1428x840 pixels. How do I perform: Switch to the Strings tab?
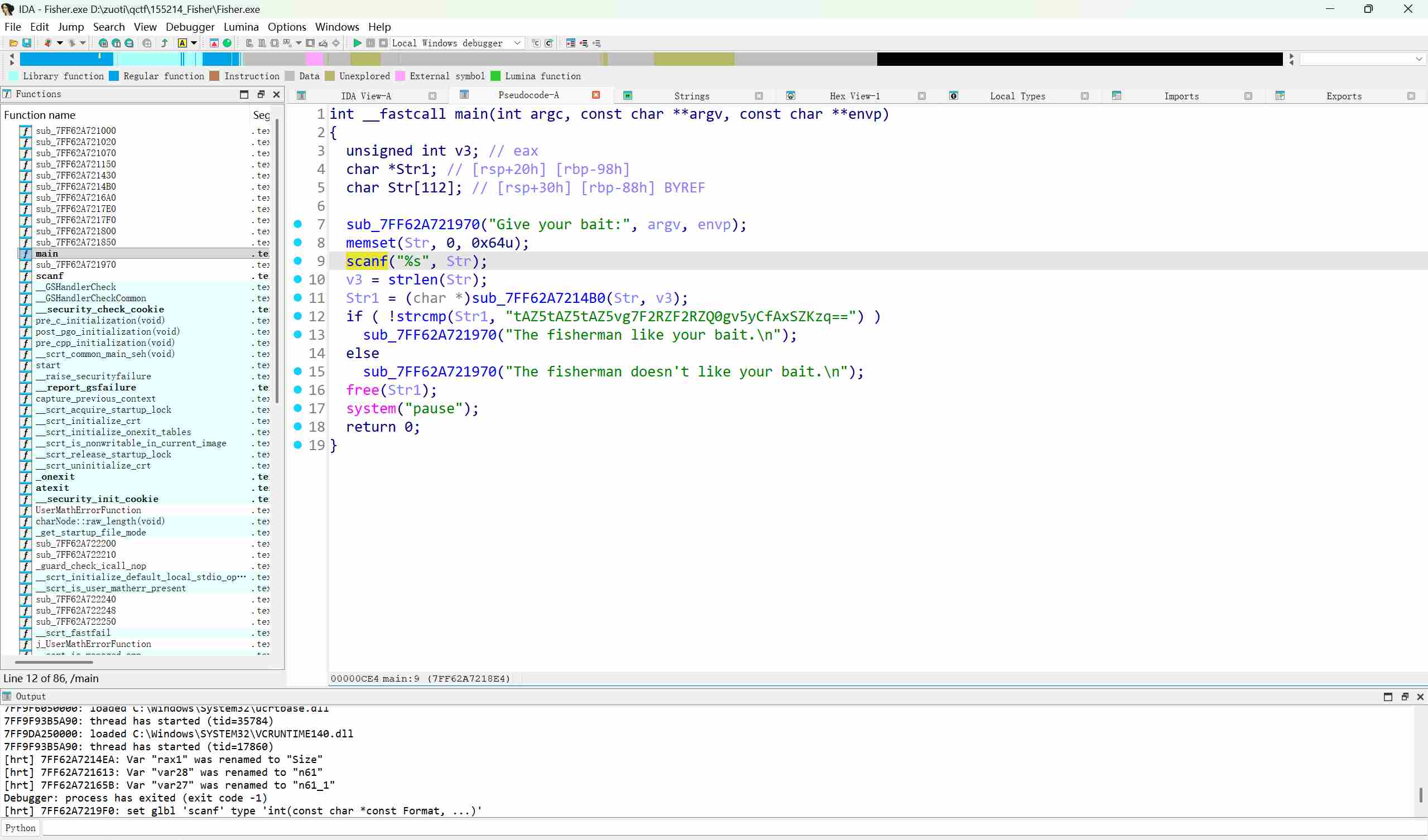coord(691,96)
